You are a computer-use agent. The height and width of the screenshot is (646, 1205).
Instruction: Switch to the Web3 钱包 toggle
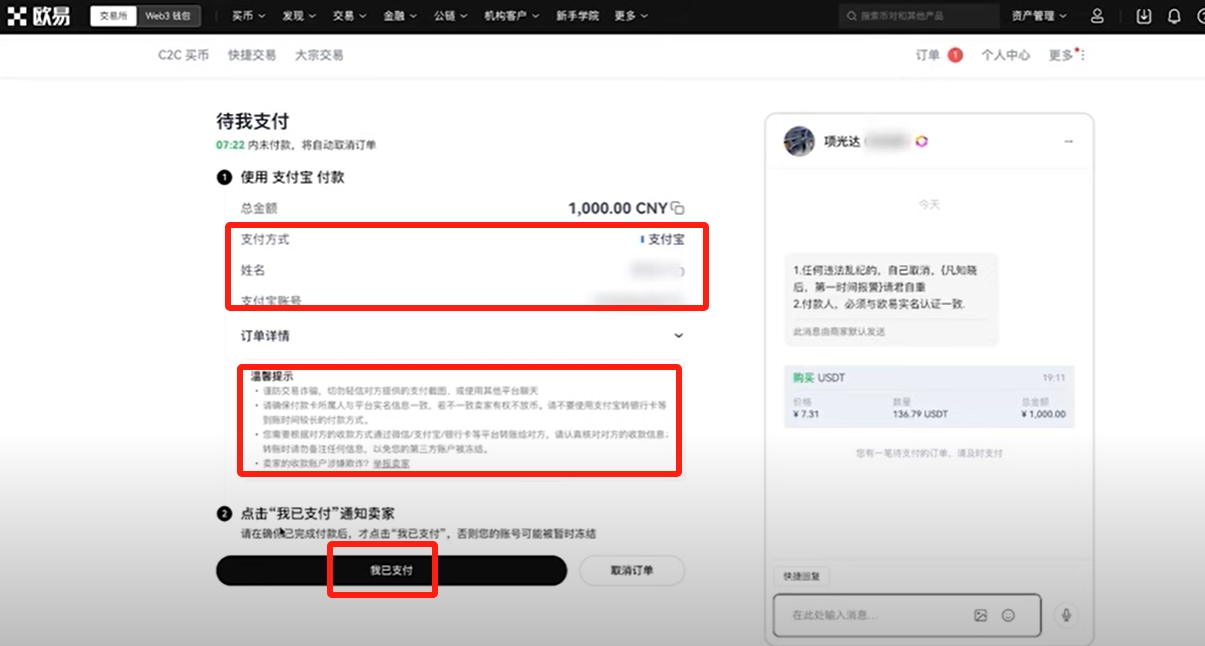(169, 16)
